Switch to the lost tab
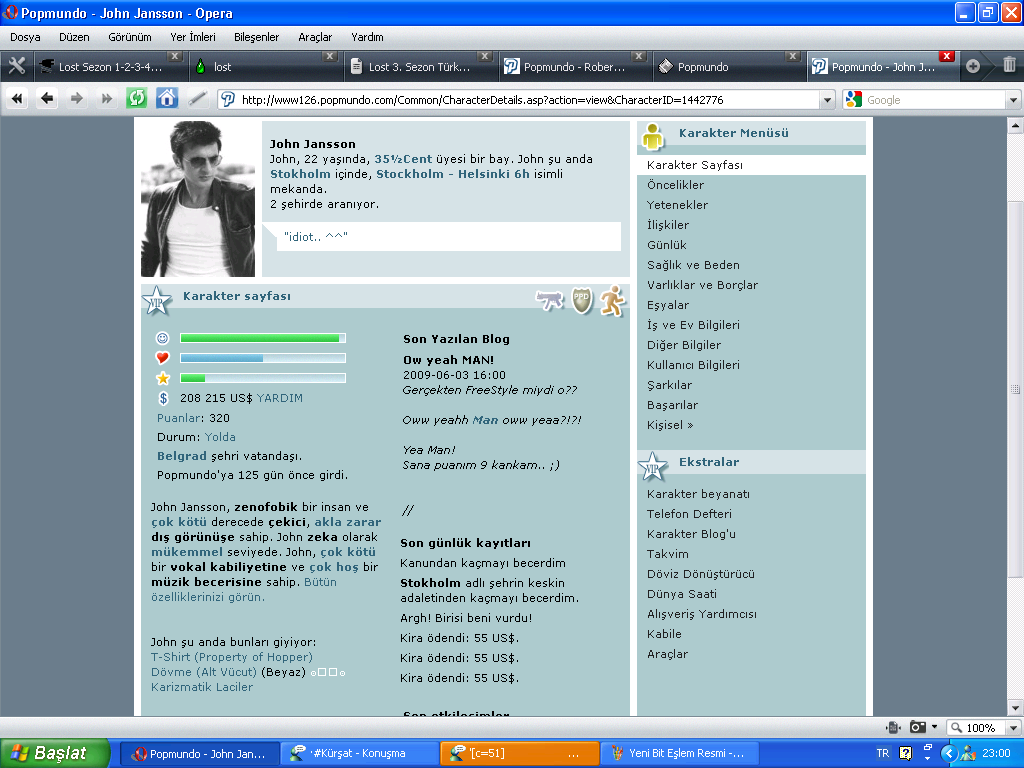Image resolution: width=1024 pixels, height=768 pixels. [x=264, y=67]
